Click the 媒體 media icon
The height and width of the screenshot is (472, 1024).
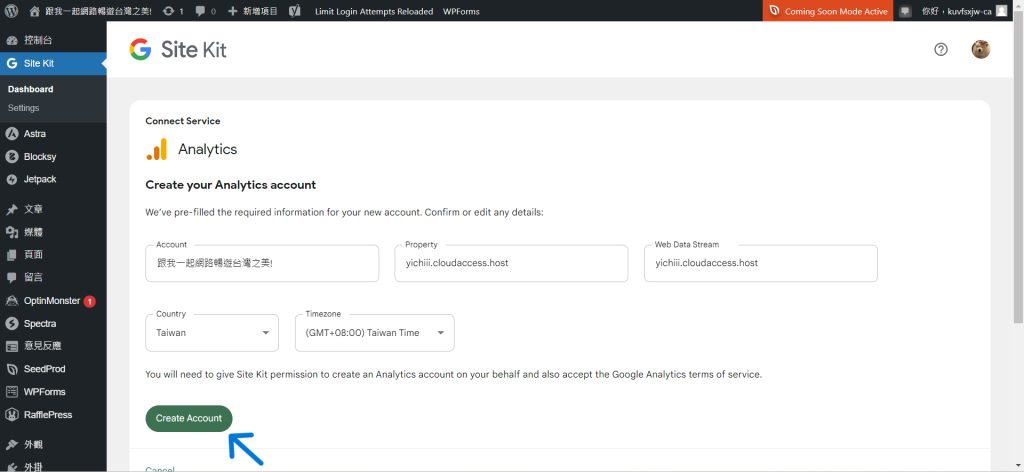11,232
